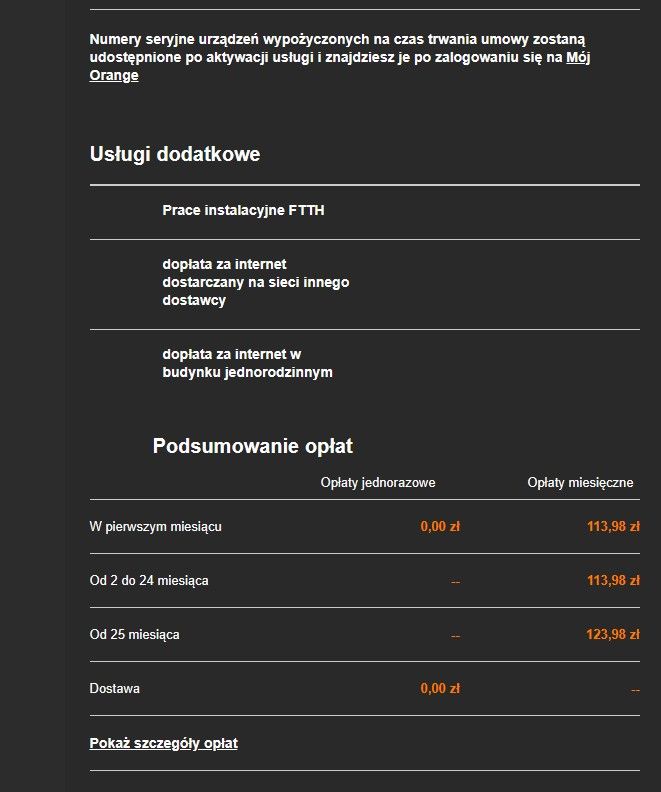Image resolution: width=661 pixels, height=792 pixels.
Task: Click the Usługi dodatkowe heading
Action: coord(175,154)
